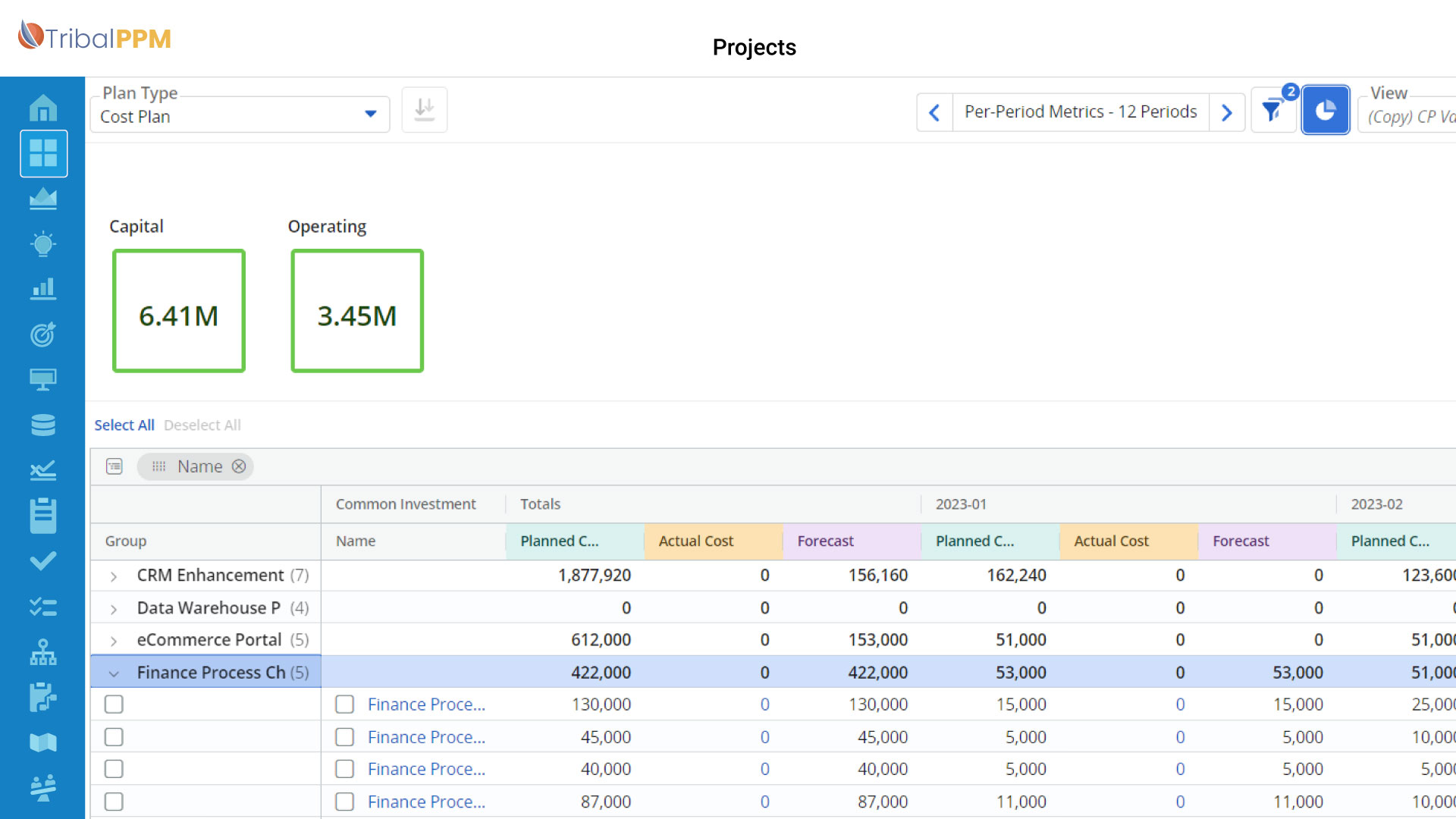Open Finance Proce... link with 40,000 planned
Viewport: 1456px width, 819px height.
tap(426, 769)
